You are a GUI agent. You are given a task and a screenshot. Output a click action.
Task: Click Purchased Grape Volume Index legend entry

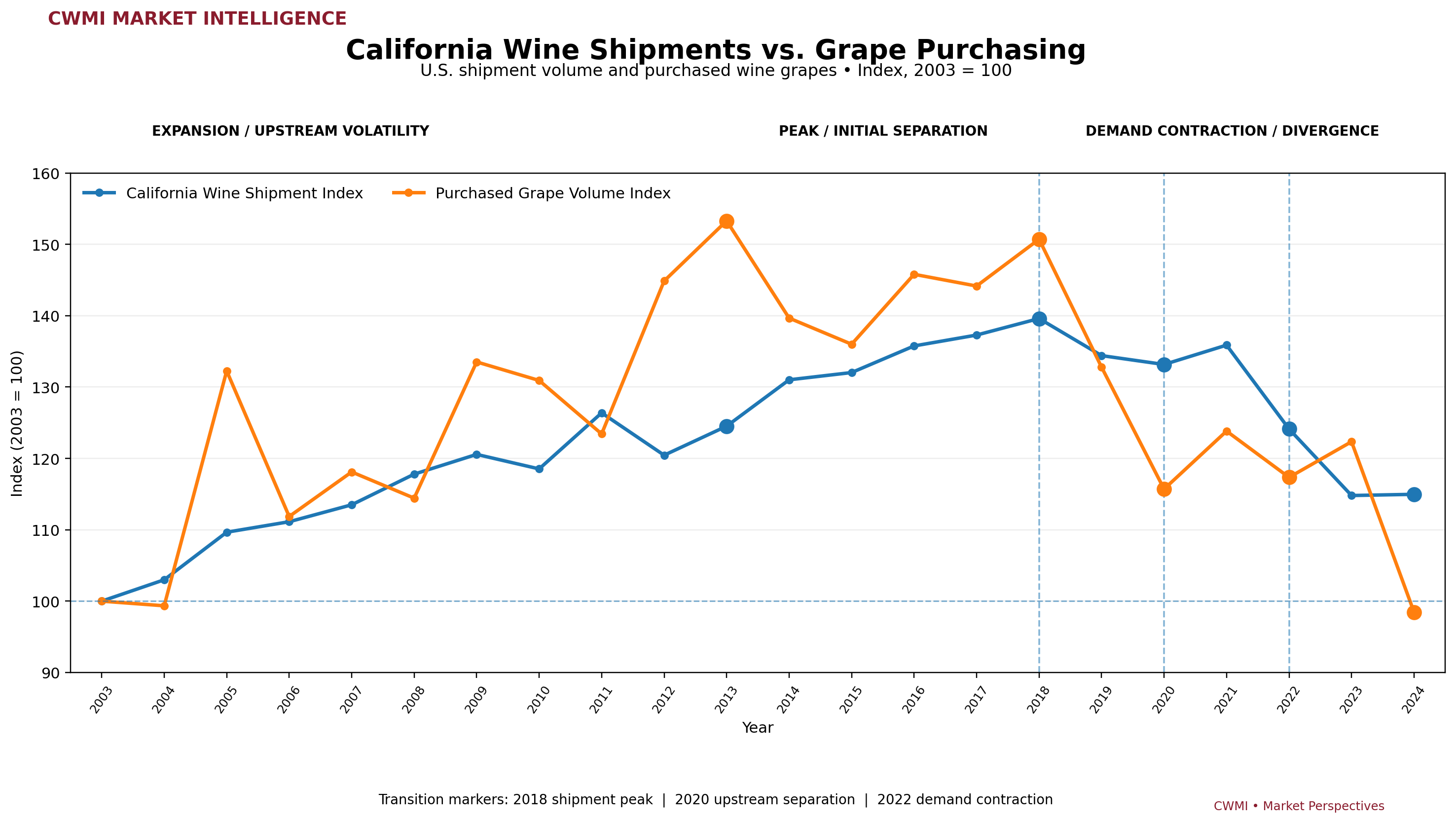(531, 193)
